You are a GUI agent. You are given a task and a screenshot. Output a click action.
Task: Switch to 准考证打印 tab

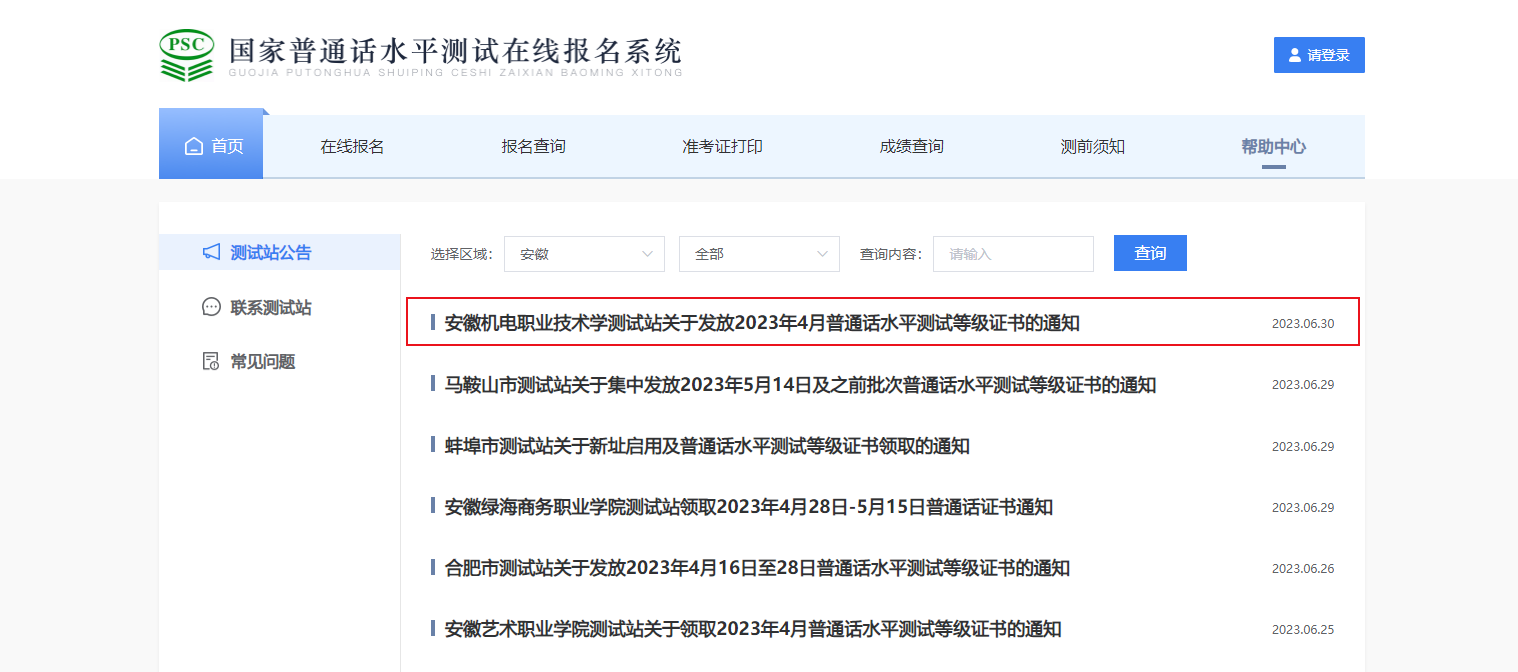[x=722, y=147]
